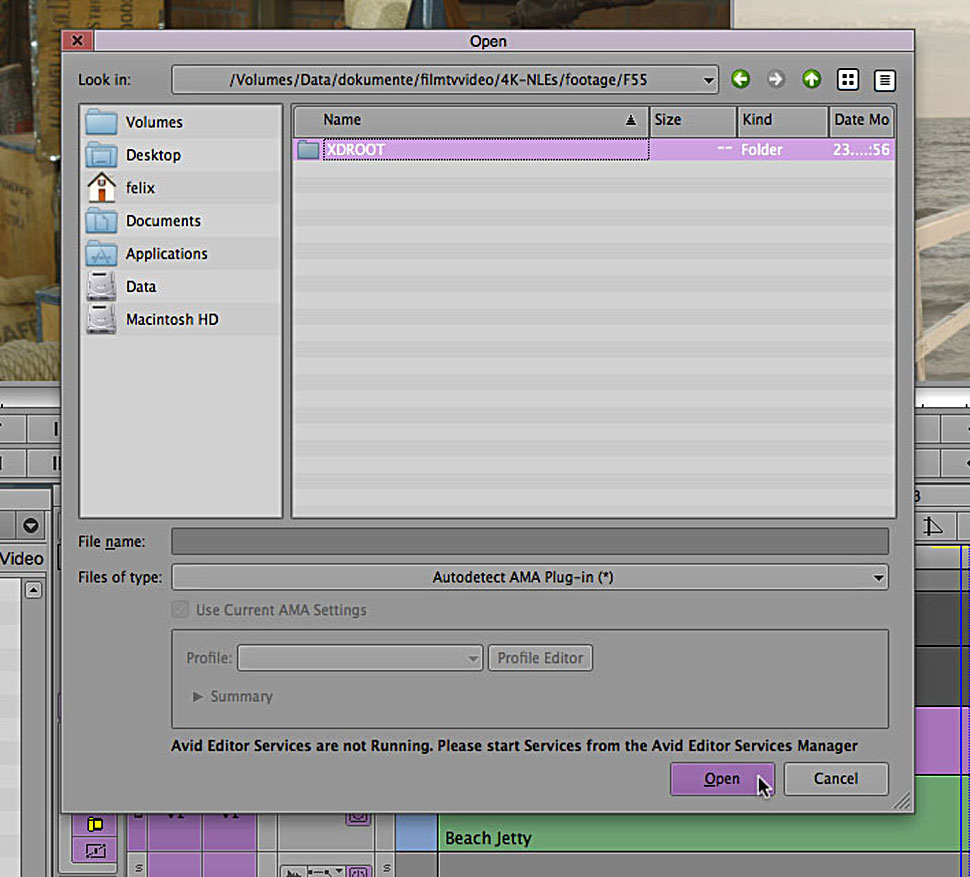Click the File name input field
Image resolution: width=970 pixels, height=877 pixels.
(529, 542)
